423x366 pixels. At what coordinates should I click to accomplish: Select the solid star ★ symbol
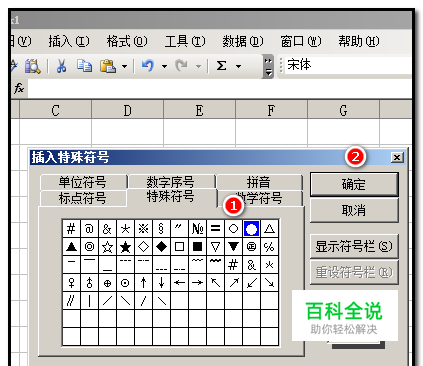tap(125, 247)
